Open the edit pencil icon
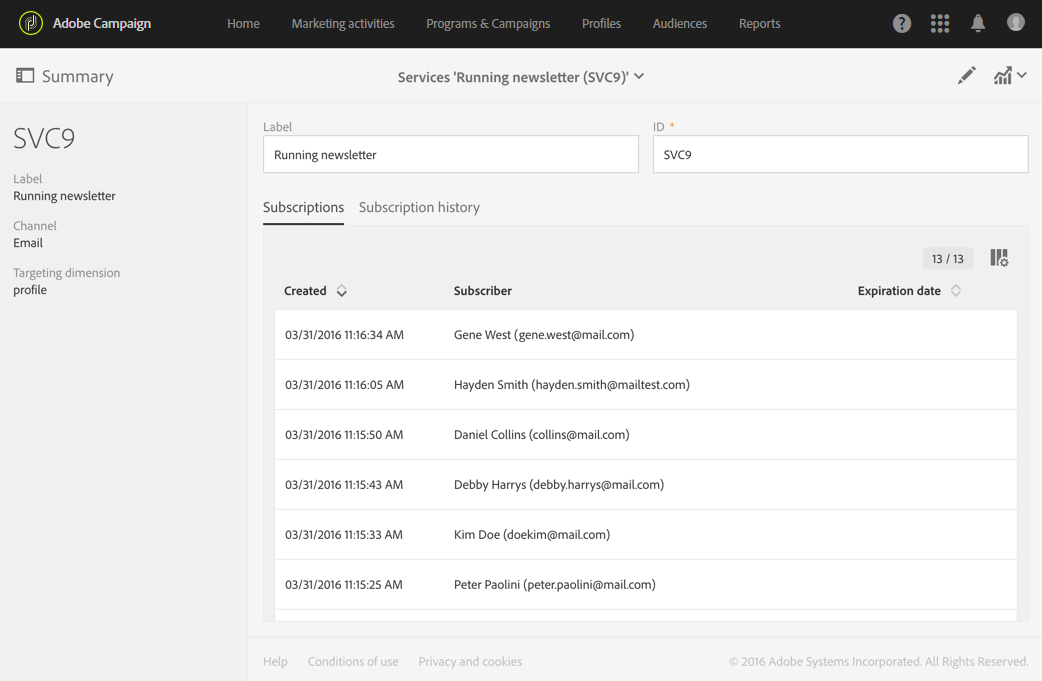The image size is (1042, 681). [x=966, y=75]
